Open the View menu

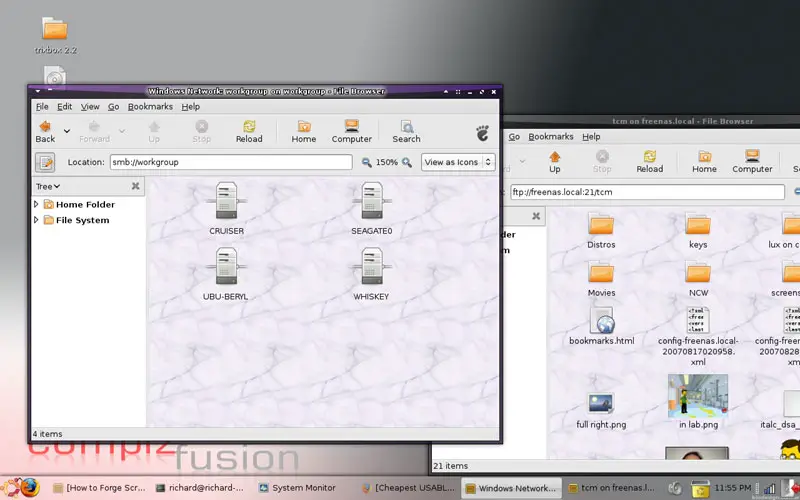pyautogui.click(x=90, y=107)
